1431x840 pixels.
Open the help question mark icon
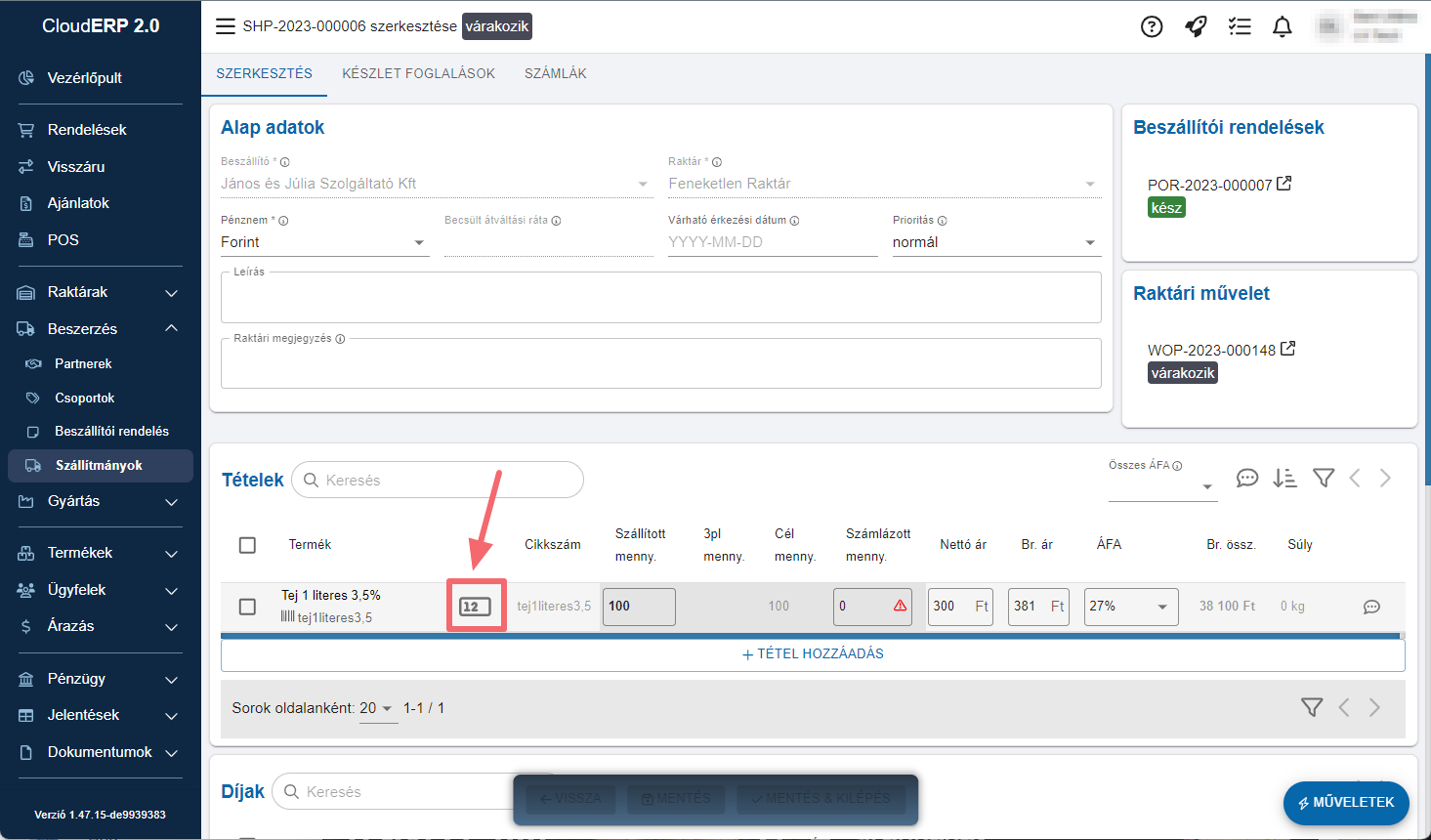pyautogui.click(x=1152, y=26)
